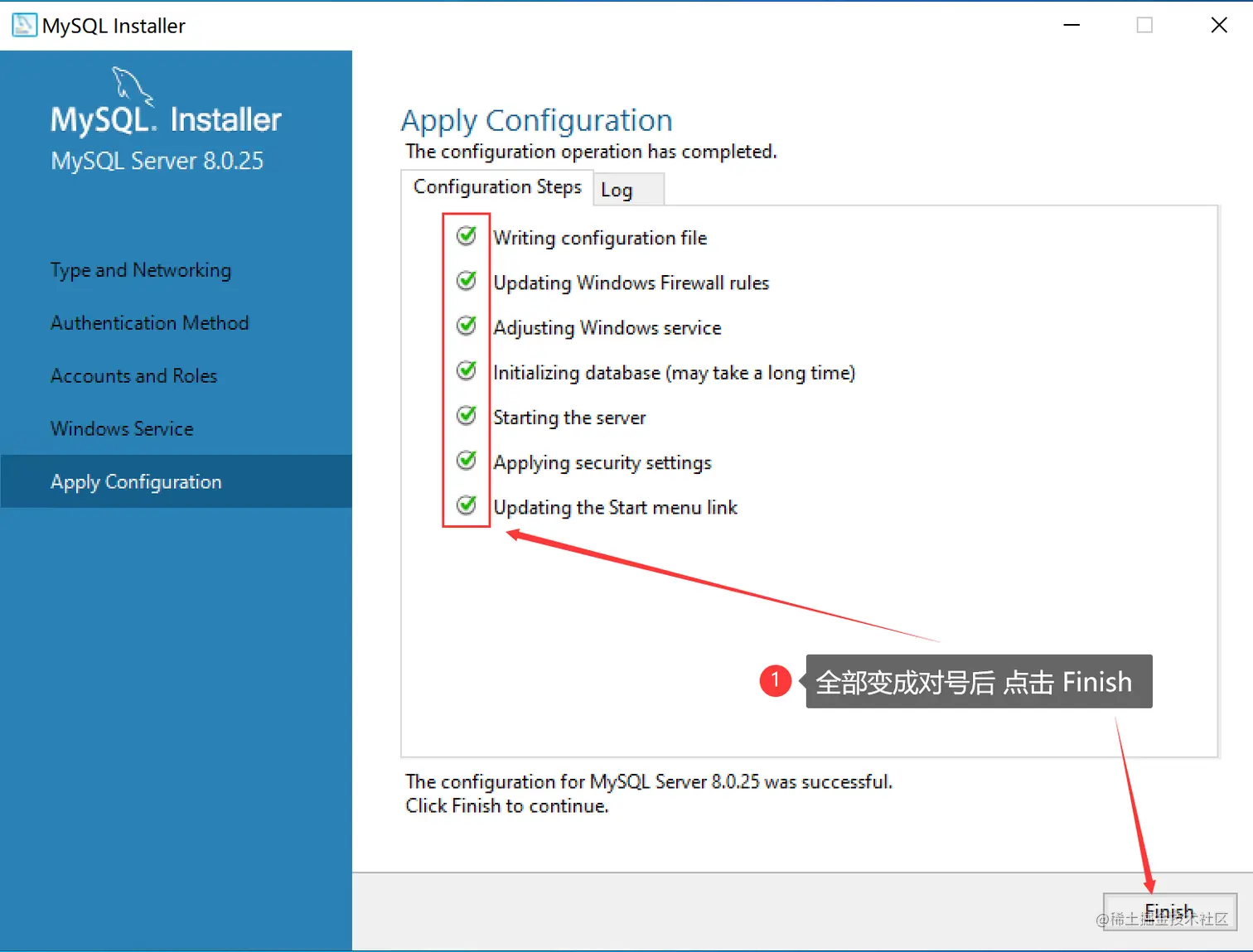1253x952 pixels.
Task: Select the Configuration Steps tab
Action: 497,187
